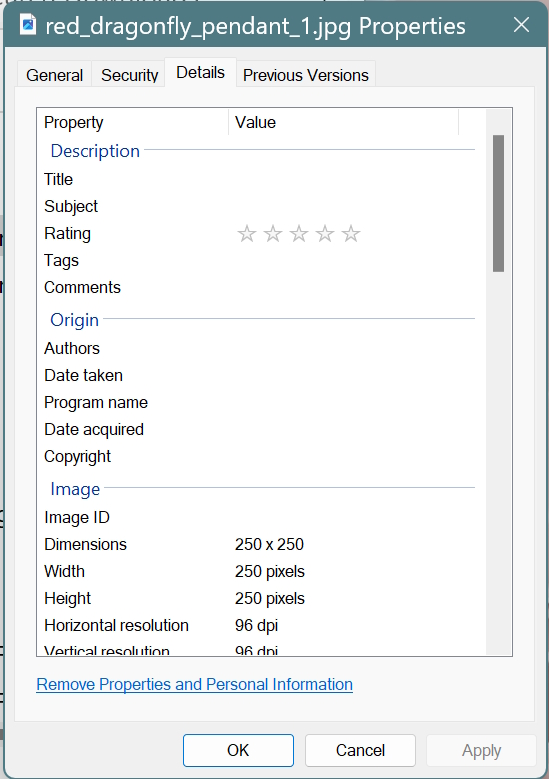The width and height of the screenshot is (549, 779).
Task: Click the vertical scrollbar thumb
Action: [498, 203]
